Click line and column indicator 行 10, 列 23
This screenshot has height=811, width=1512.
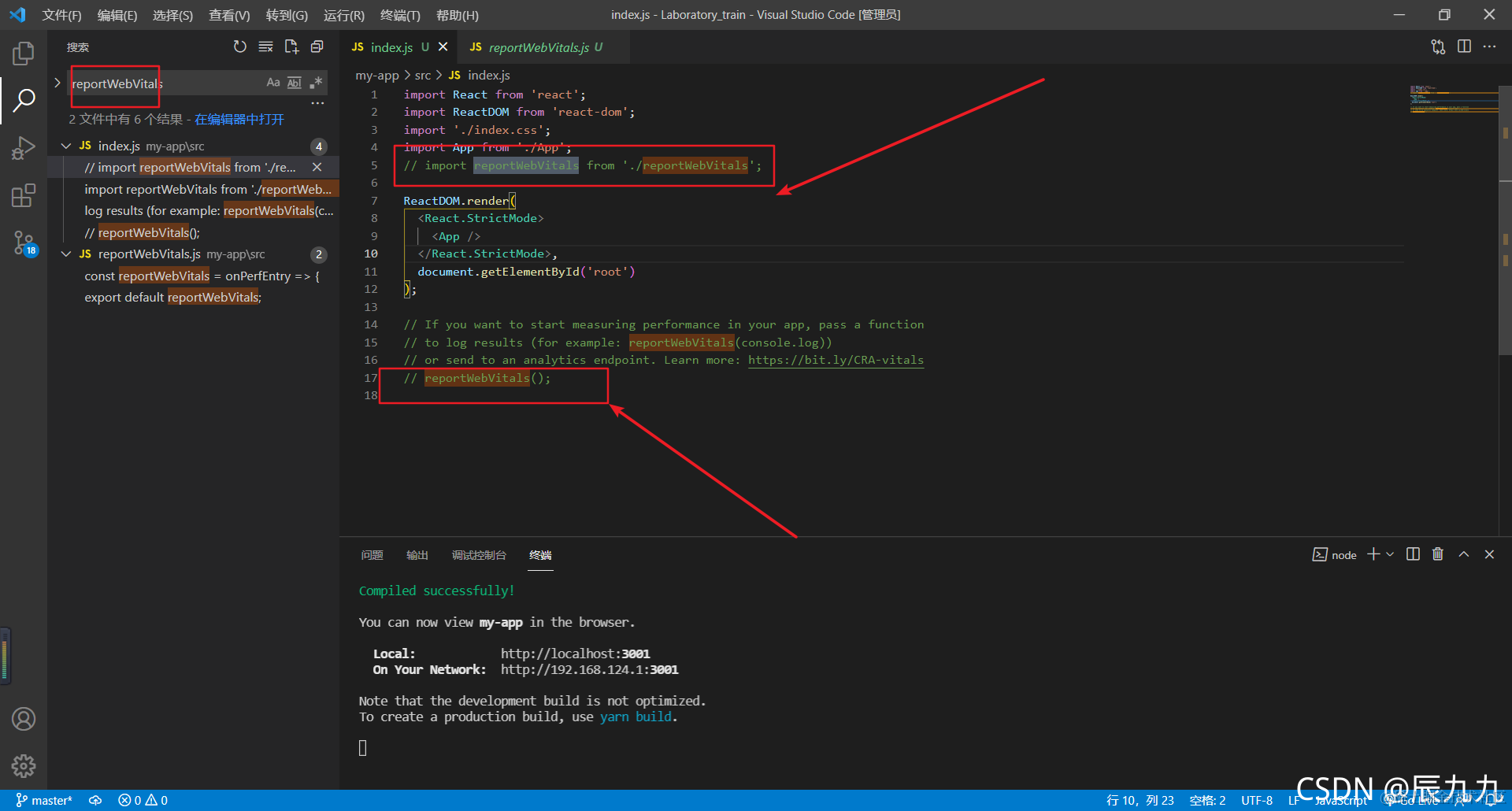point(1140,800)
